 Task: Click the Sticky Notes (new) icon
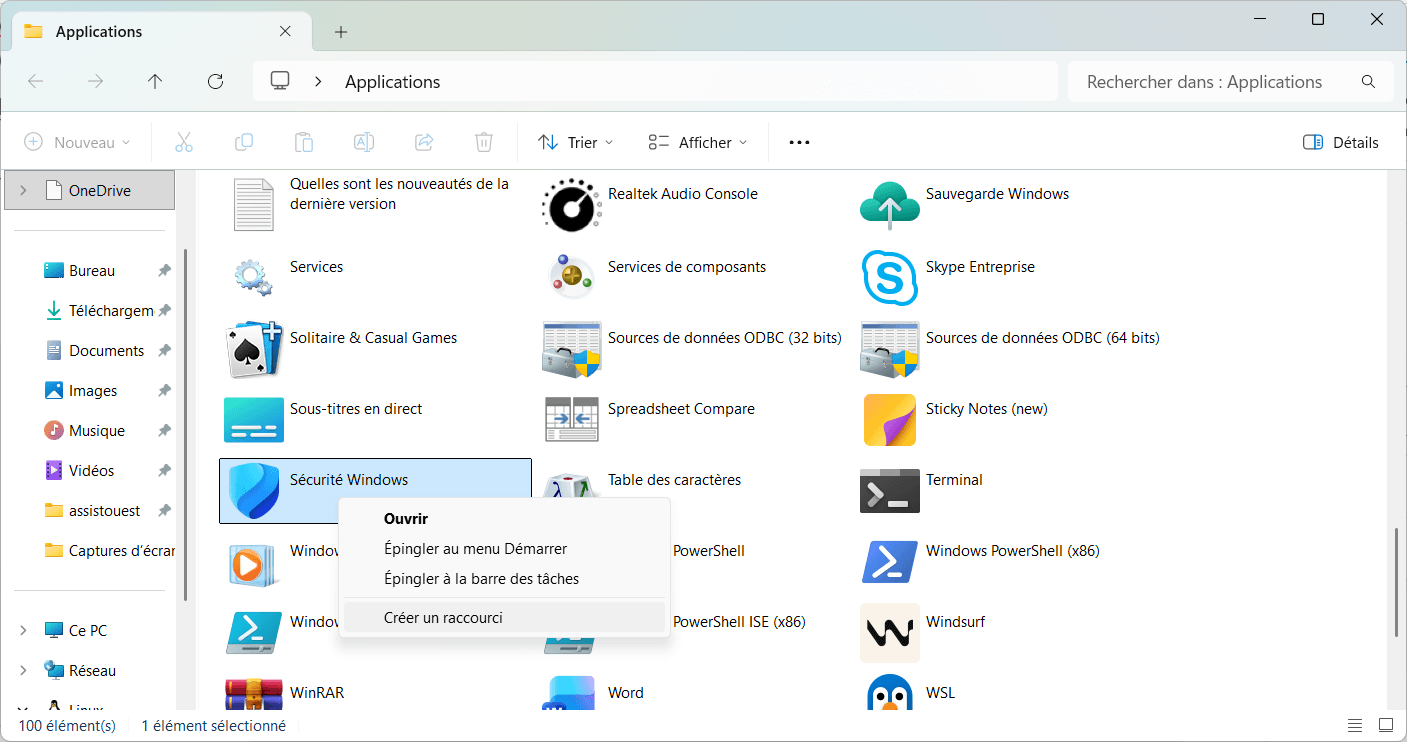click(x=890, y=420)
